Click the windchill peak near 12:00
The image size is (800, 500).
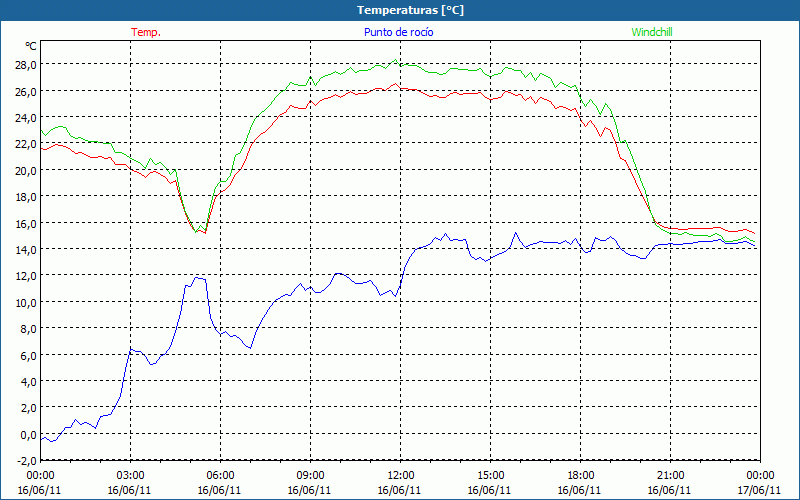(395, 60)
